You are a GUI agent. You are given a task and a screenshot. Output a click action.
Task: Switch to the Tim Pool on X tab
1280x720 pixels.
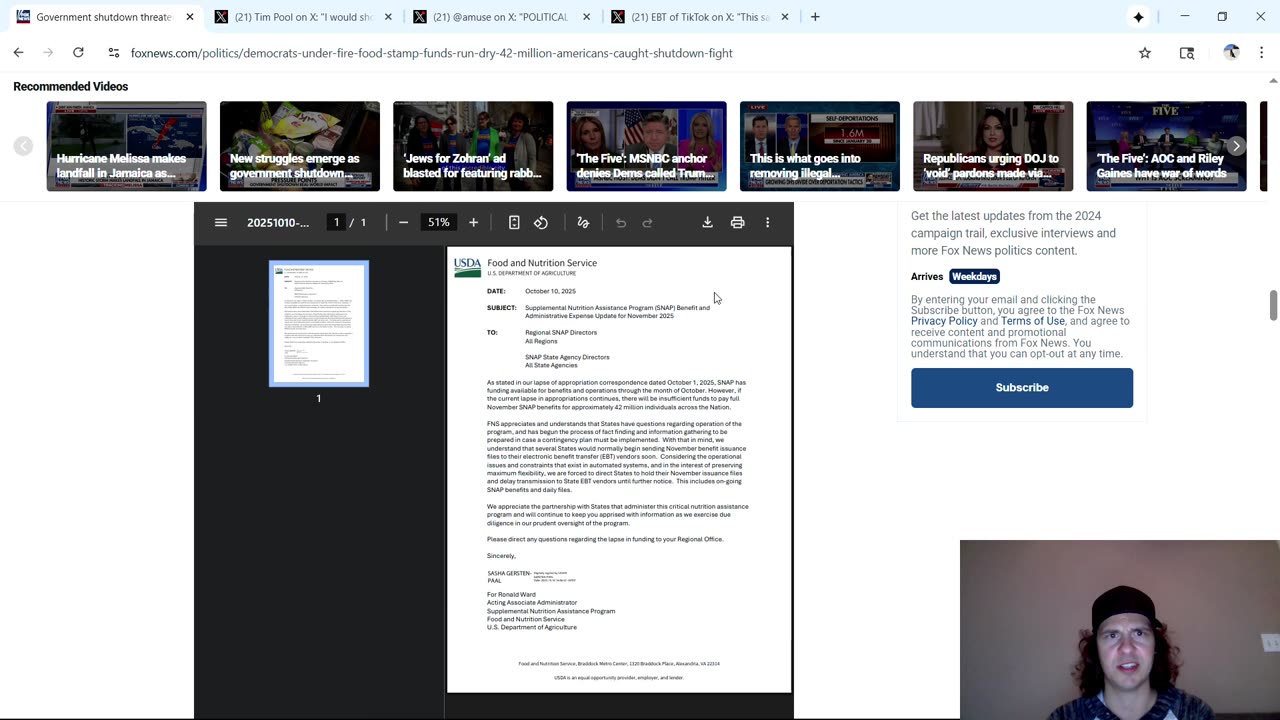point(301,17)
